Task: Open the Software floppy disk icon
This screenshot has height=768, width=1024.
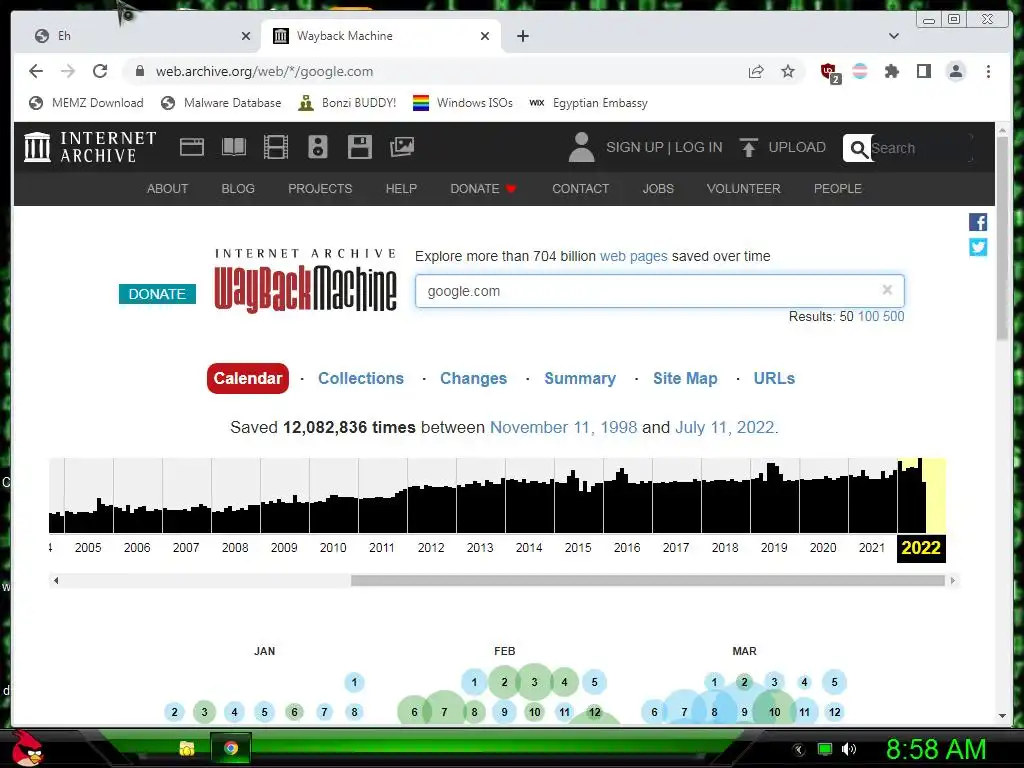Action: (360, 147)
